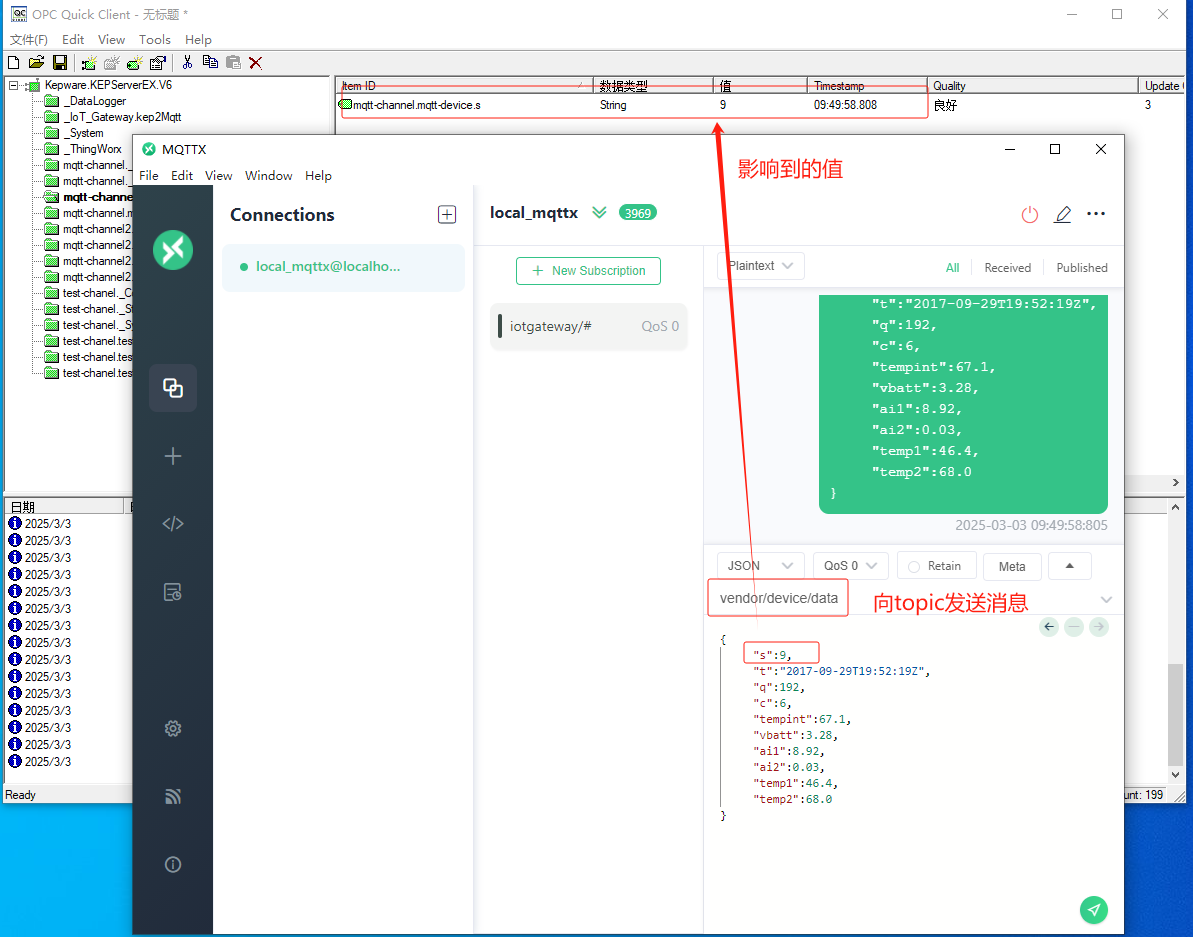
Task: Open QoS 0 dropdown in publish bar
Action: [x=851, y=566]
